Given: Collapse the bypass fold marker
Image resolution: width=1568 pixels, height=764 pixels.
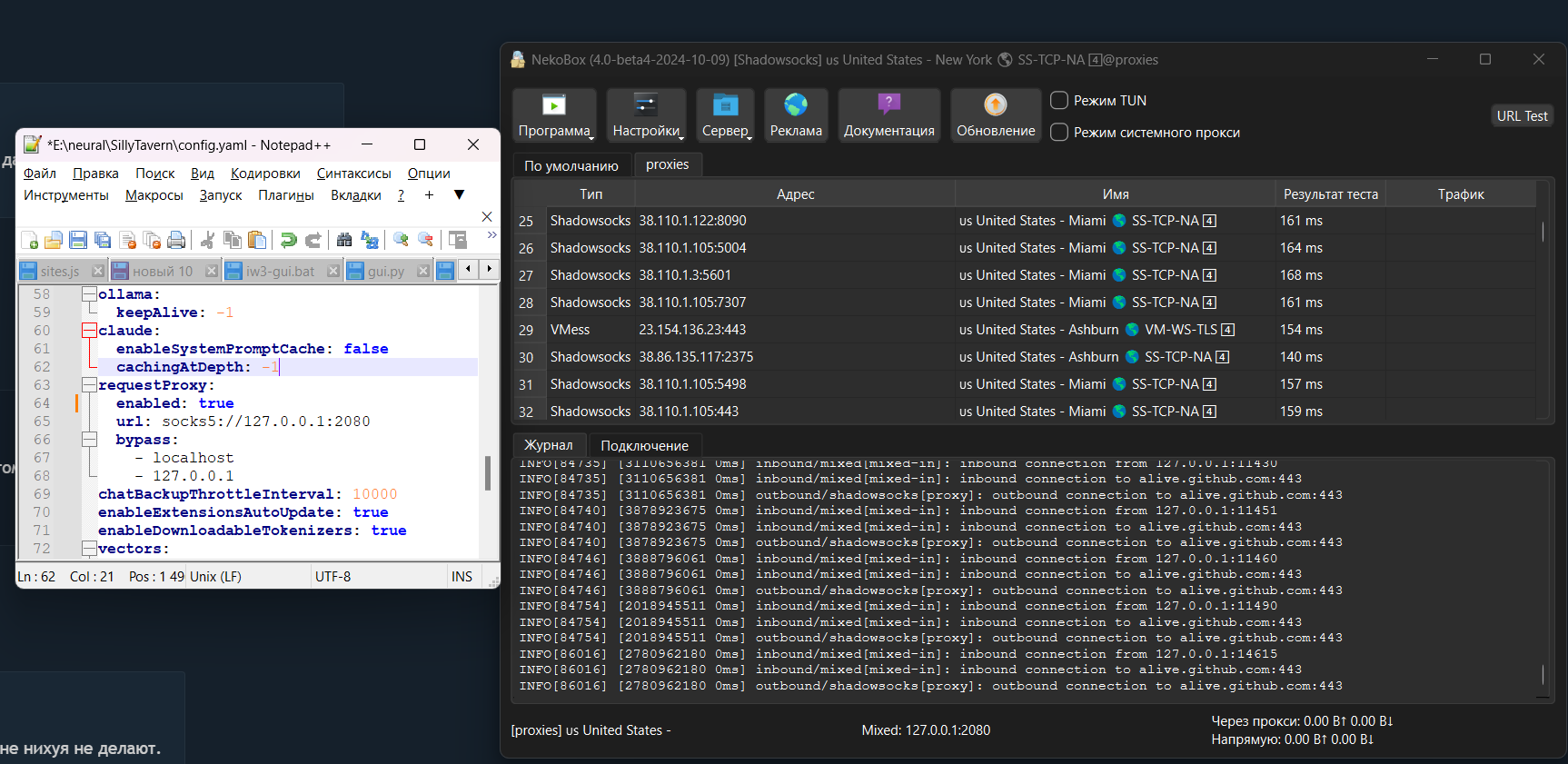Looking at the screenshot, I should point(89,440).
